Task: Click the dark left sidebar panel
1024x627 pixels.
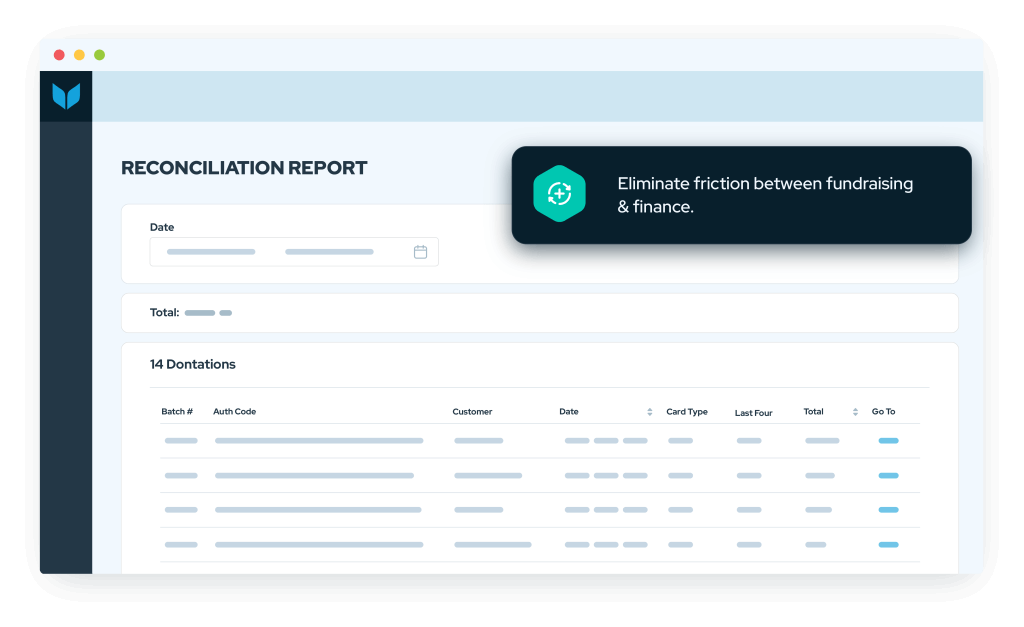Action: click(x=64, y=350)
